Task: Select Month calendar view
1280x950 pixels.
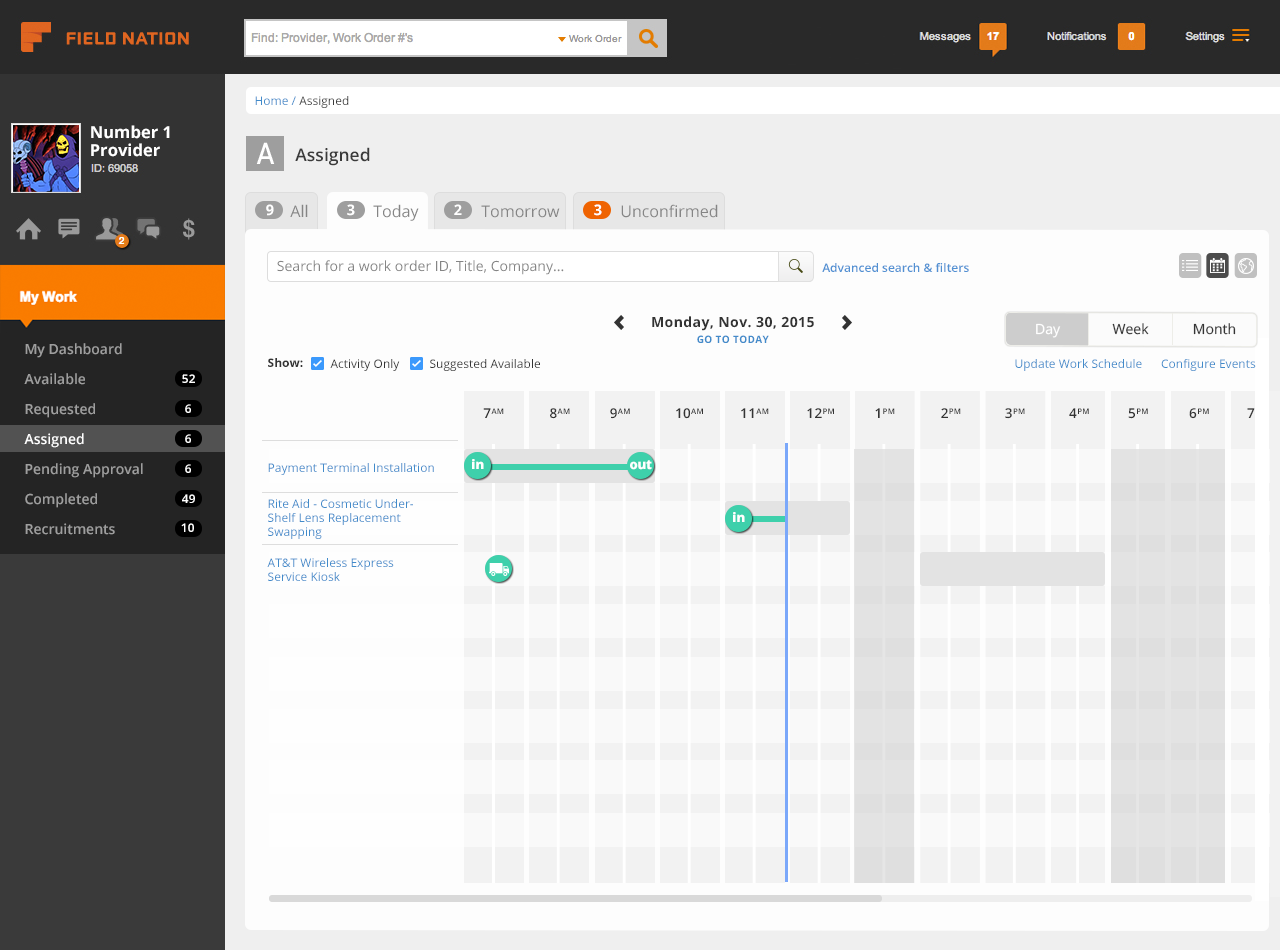Action: (1214, 329)
